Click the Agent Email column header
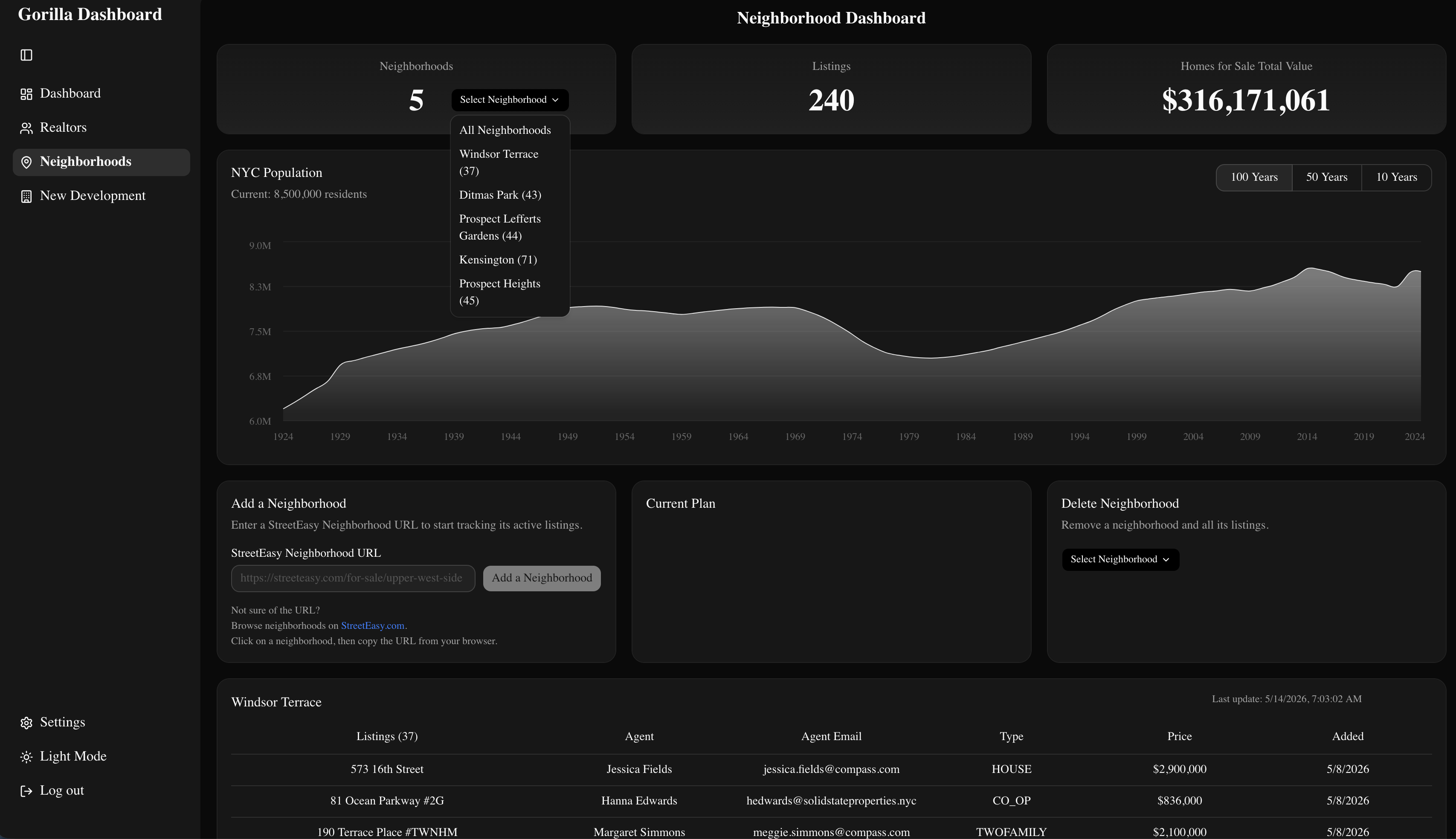The height and width of the screenshot is (839, 1456). point(831,736)
